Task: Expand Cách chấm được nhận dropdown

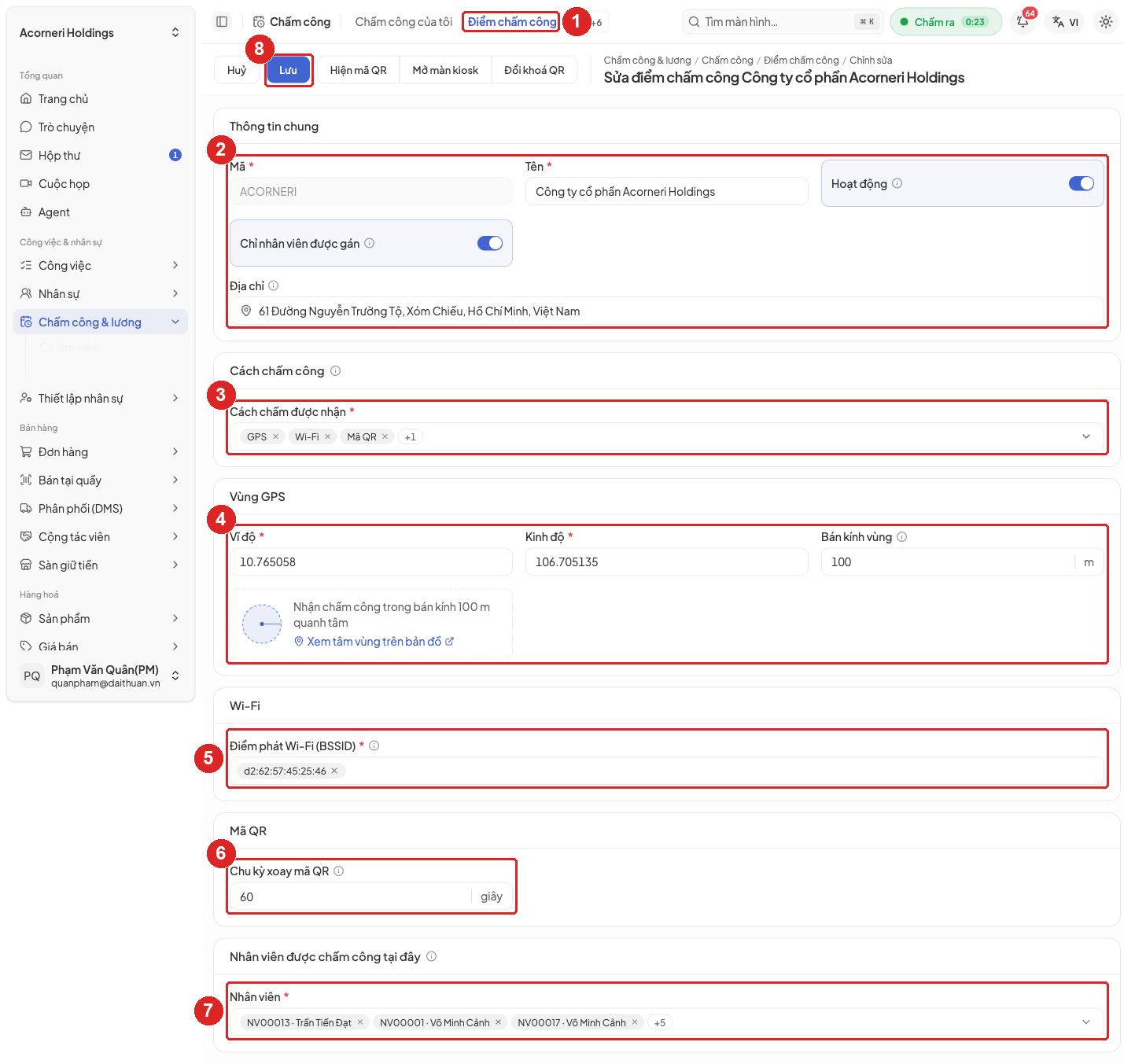Action: click(x=1086, y=437)
